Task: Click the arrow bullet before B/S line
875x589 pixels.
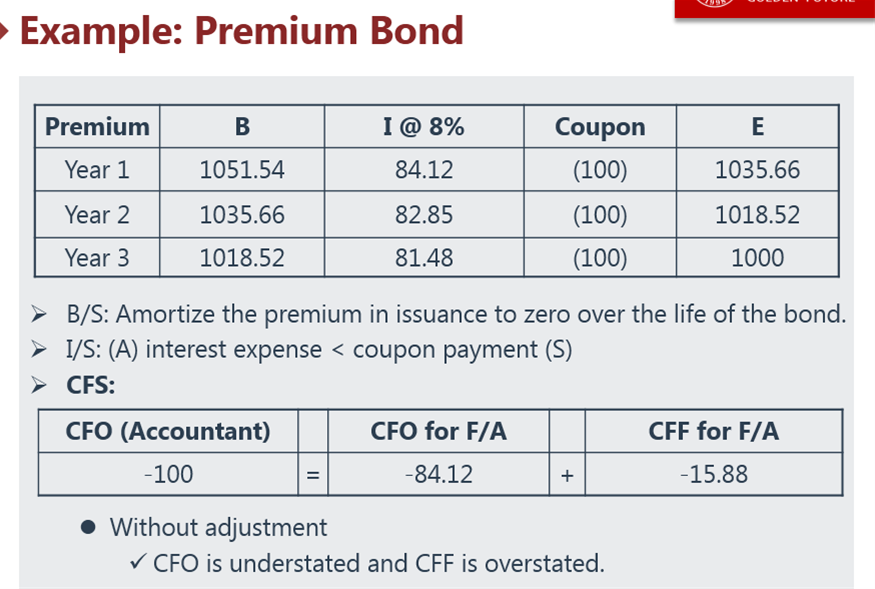Action: (39, 314)
